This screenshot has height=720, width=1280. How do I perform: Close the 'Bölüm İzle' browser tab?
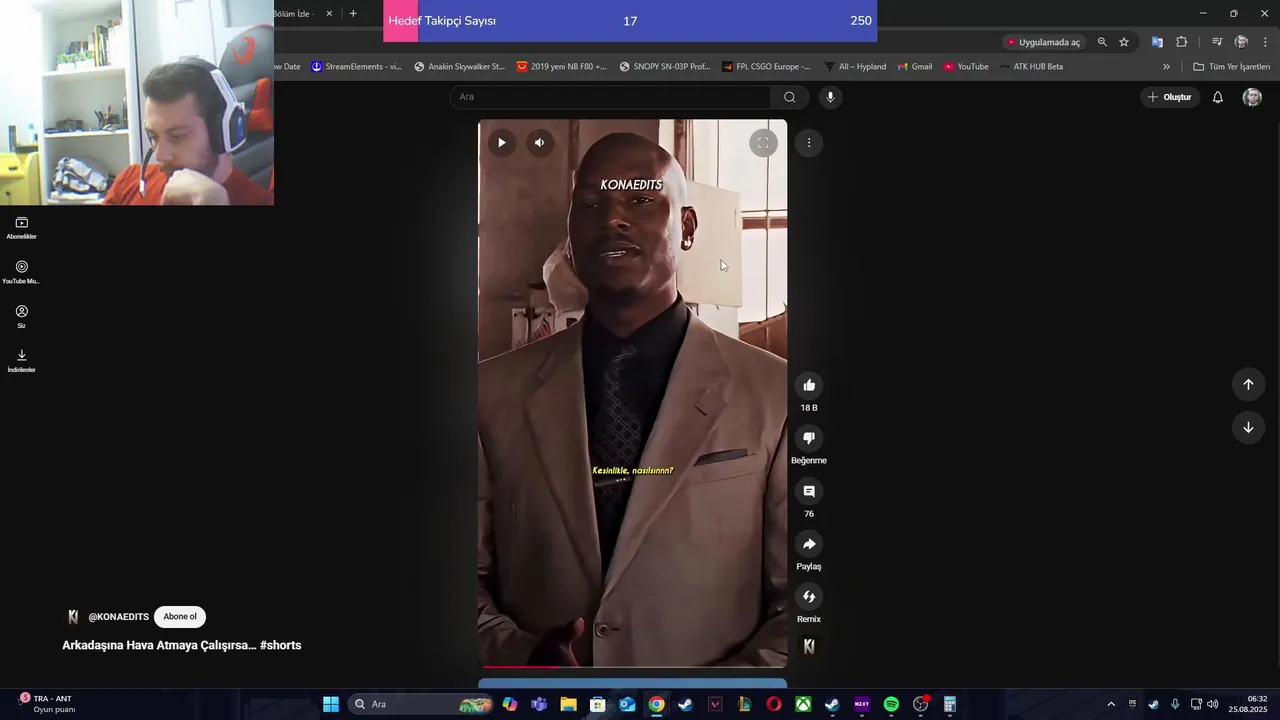[329, 14]
